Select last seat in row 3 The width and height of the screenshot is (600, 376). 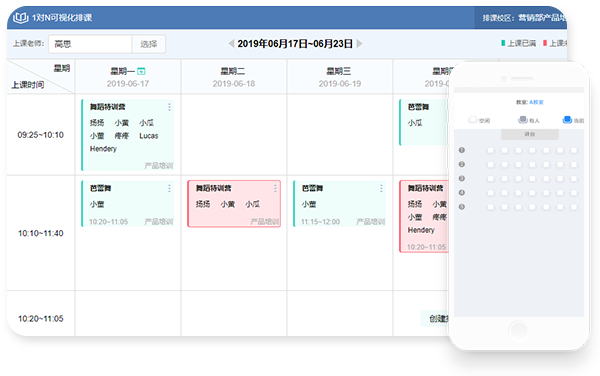[574, 179]
